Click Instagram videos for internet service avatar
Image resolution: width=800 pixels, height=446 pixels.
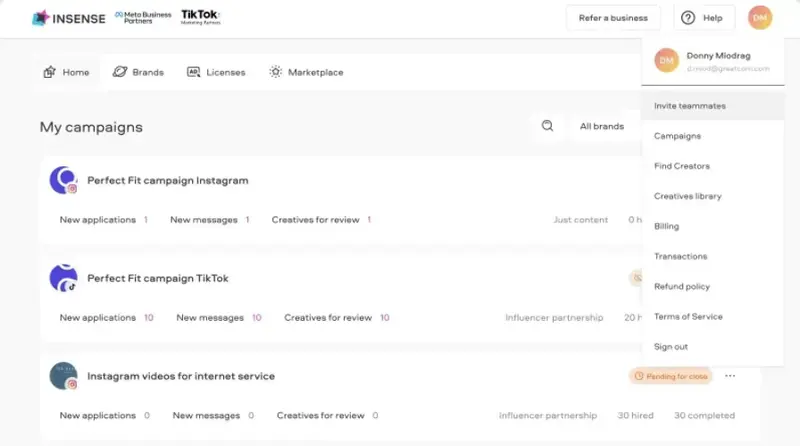[63, 376]
